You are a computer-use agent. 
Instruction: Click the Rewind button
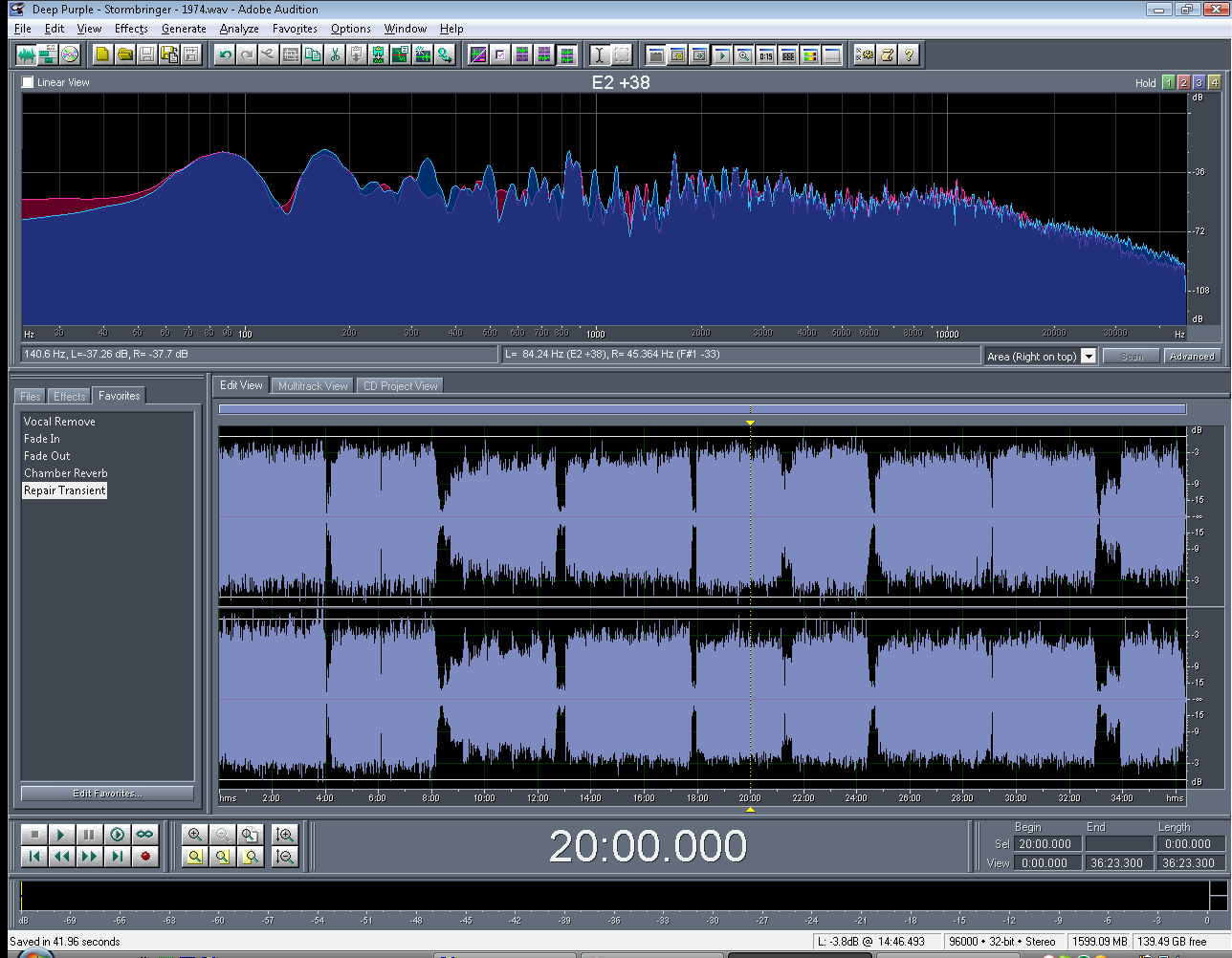coord(61,857)
